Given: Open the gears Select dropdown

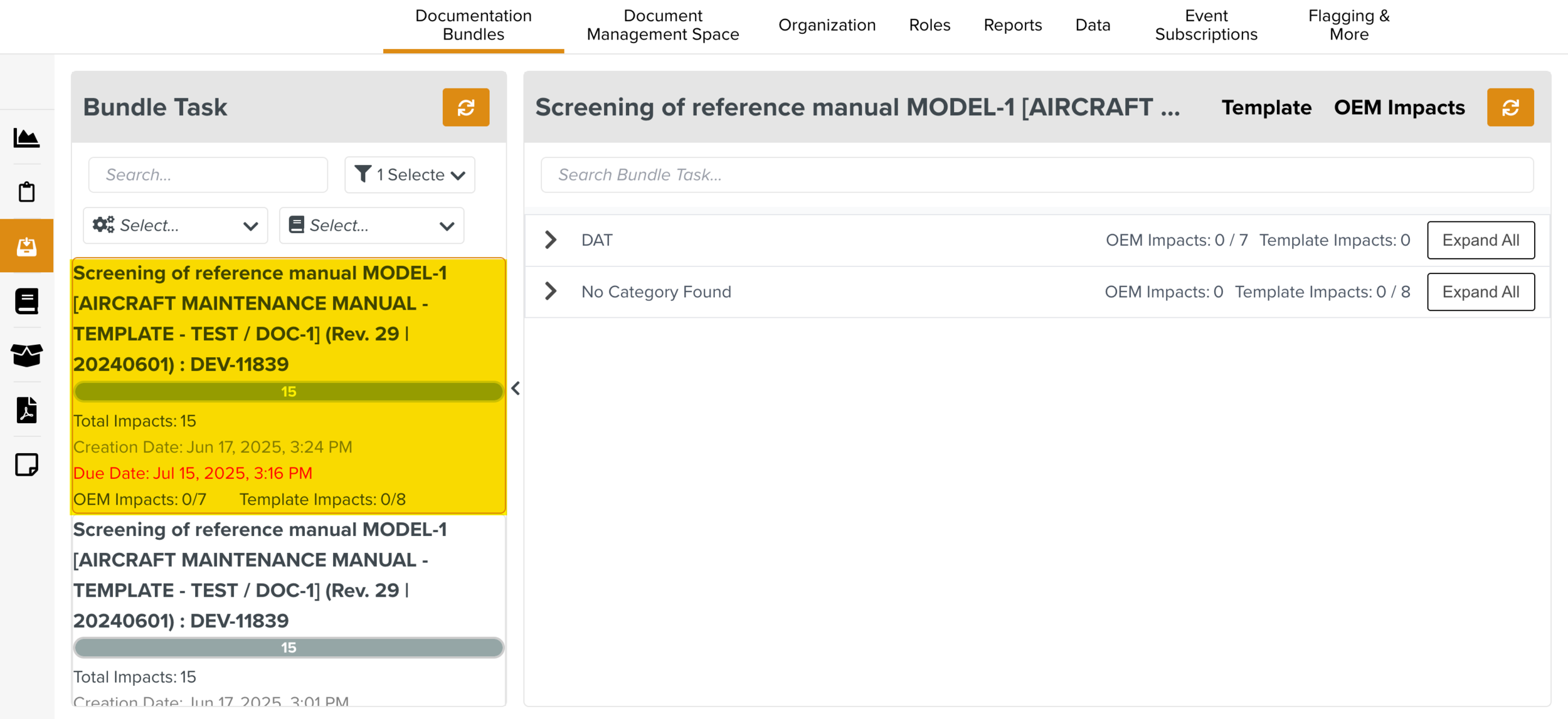Looking at the screenshot, I should (176, 226).
